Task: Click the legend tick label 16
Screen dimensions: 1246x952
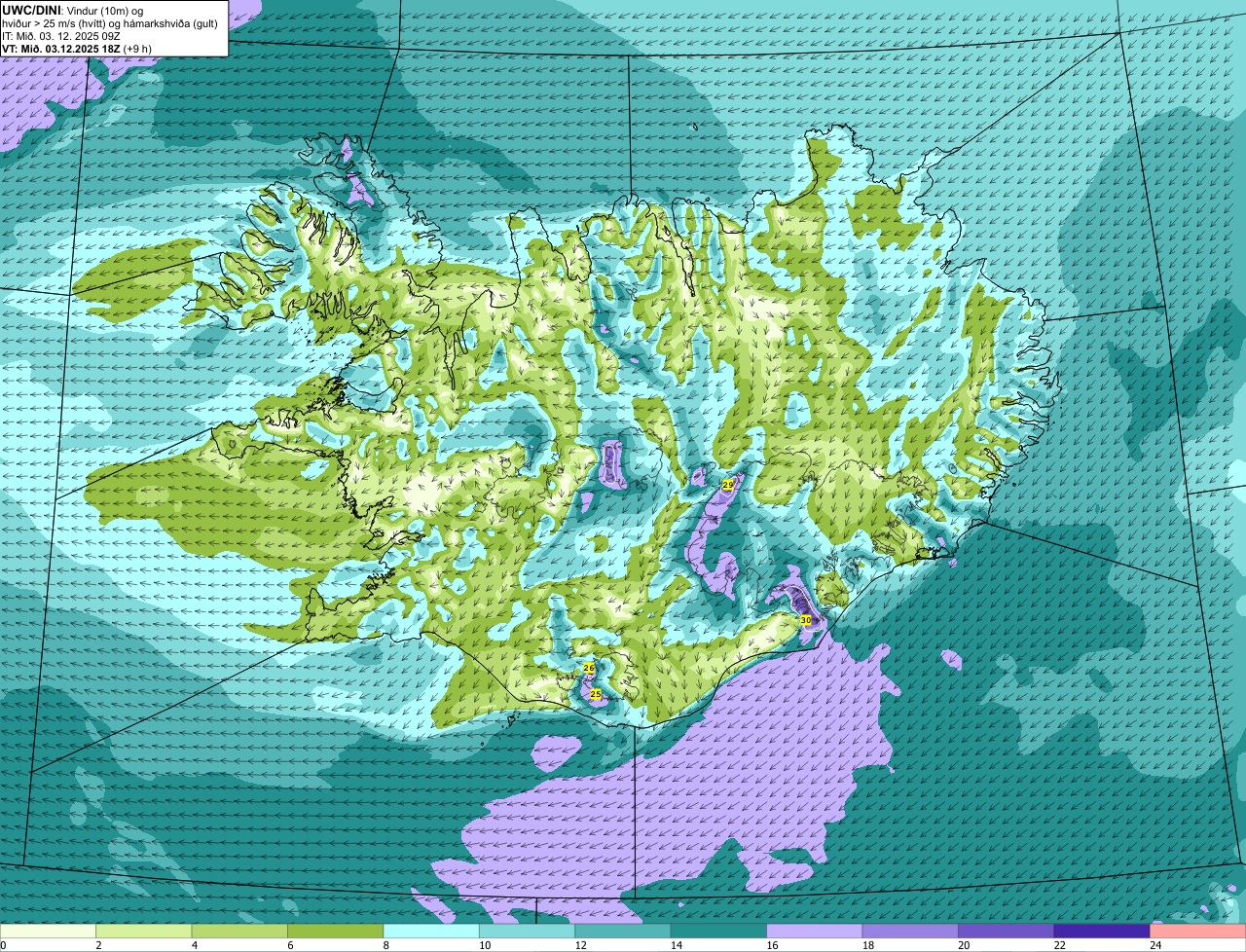Action: point(772,945)
